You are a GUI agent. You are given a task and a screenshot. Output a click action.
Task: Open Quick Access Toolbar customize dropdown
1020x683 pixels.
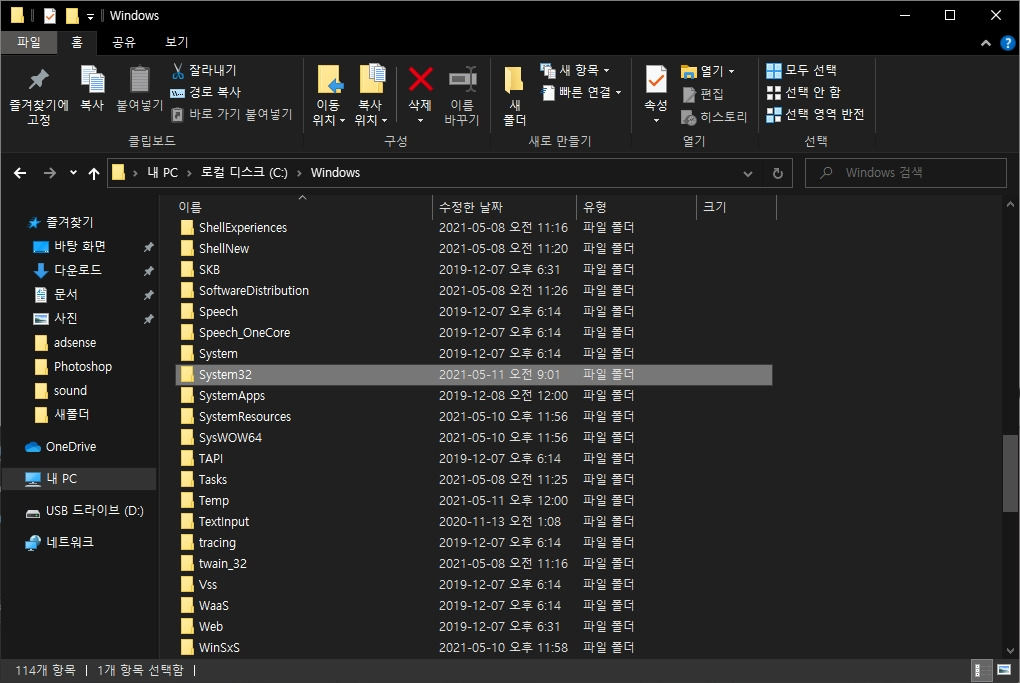coord(90,16)
